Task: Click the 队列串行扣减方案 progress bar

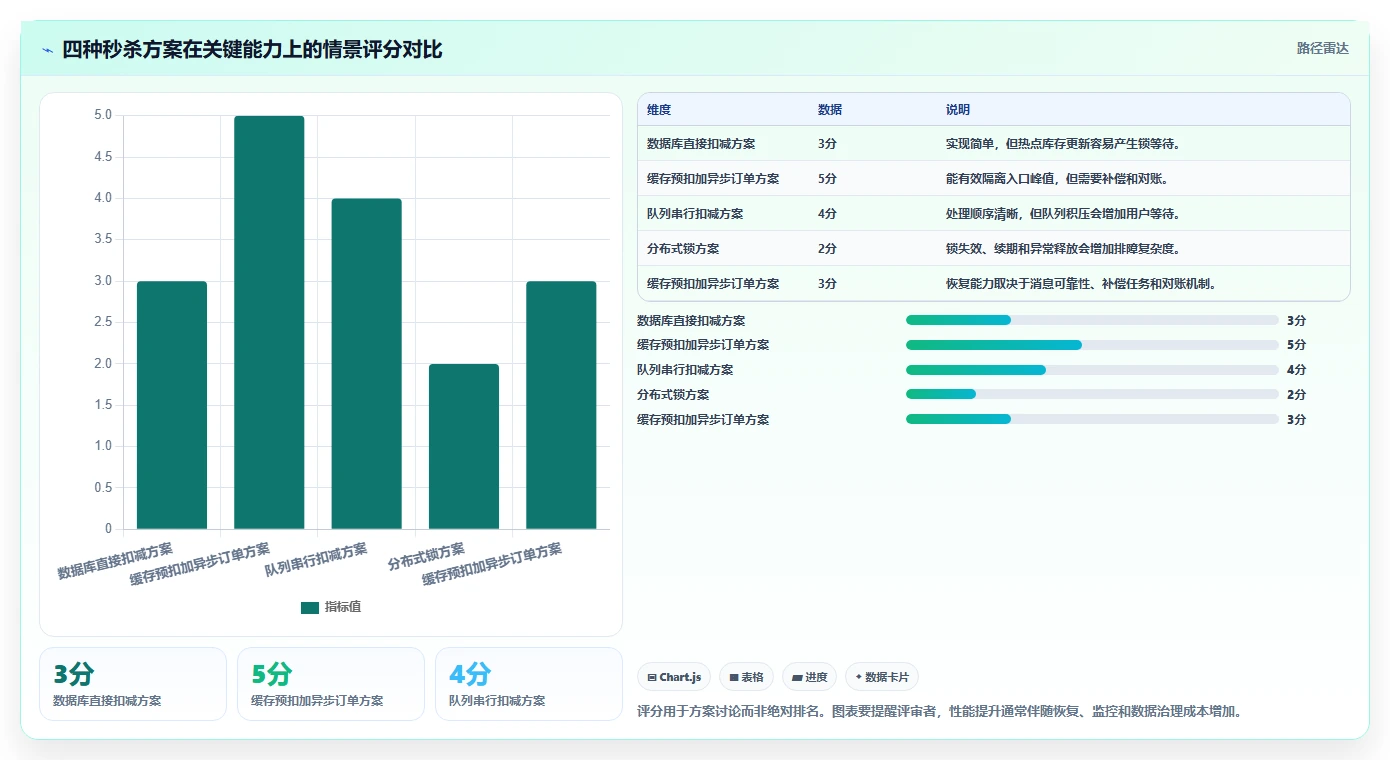Action: pyautogui.click(x=1092, y=370)
